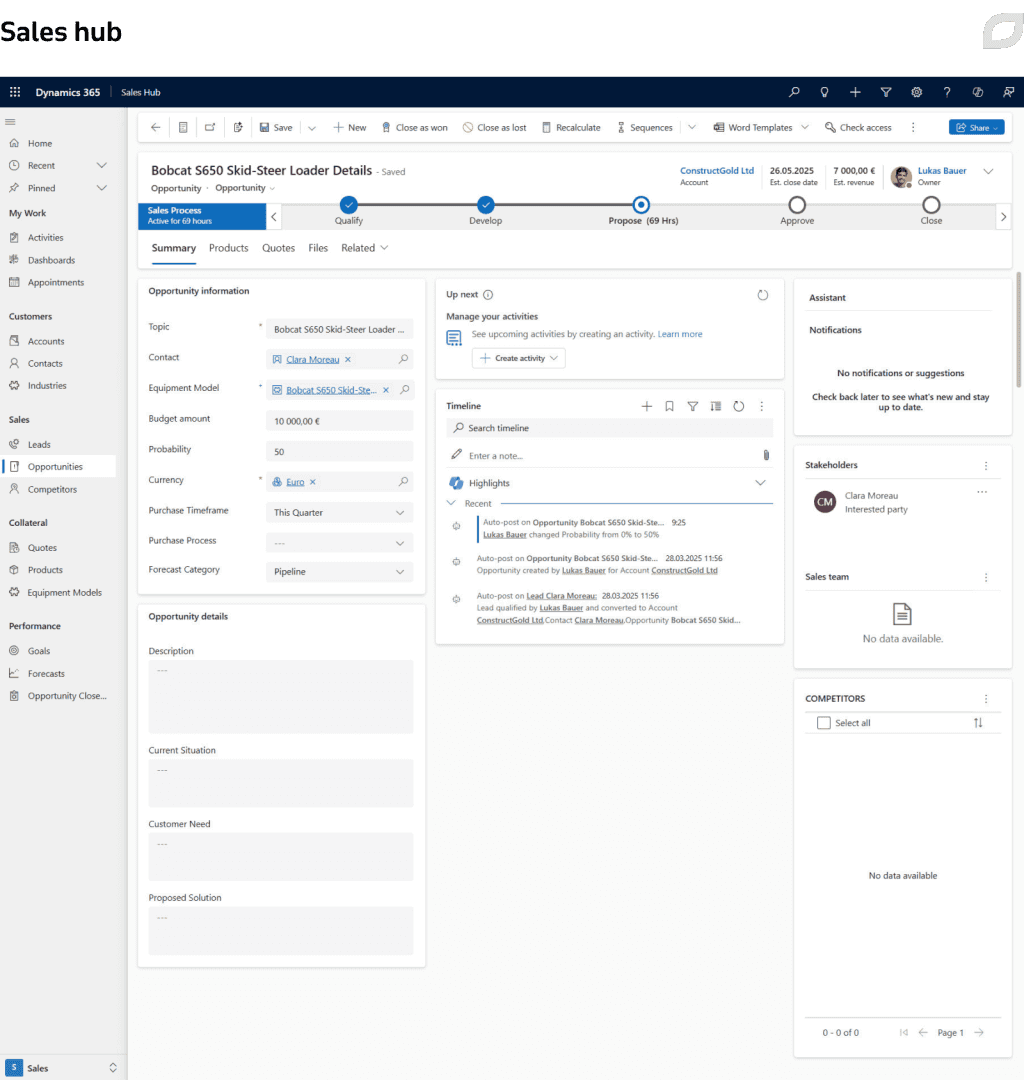Viewport: 1024px width, 1080px height.
Task: Remove Clara Moreau from Contact field
Action: tap(348, 360)
